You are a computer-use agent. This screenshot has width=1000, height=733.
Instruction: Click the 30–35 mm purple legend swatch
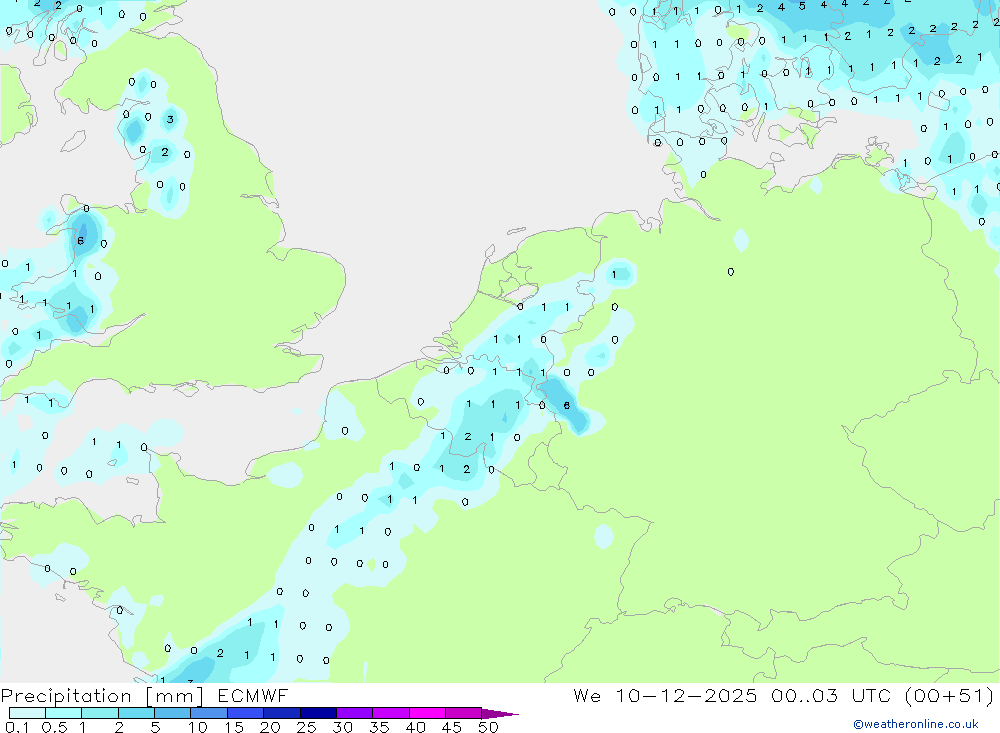pos(354,713)
